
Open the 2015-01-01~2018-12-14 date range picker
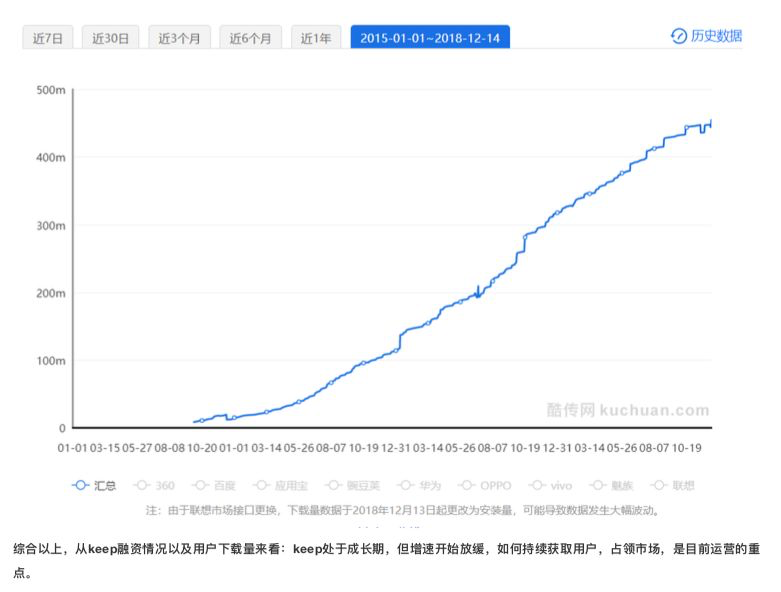(430, 38)
